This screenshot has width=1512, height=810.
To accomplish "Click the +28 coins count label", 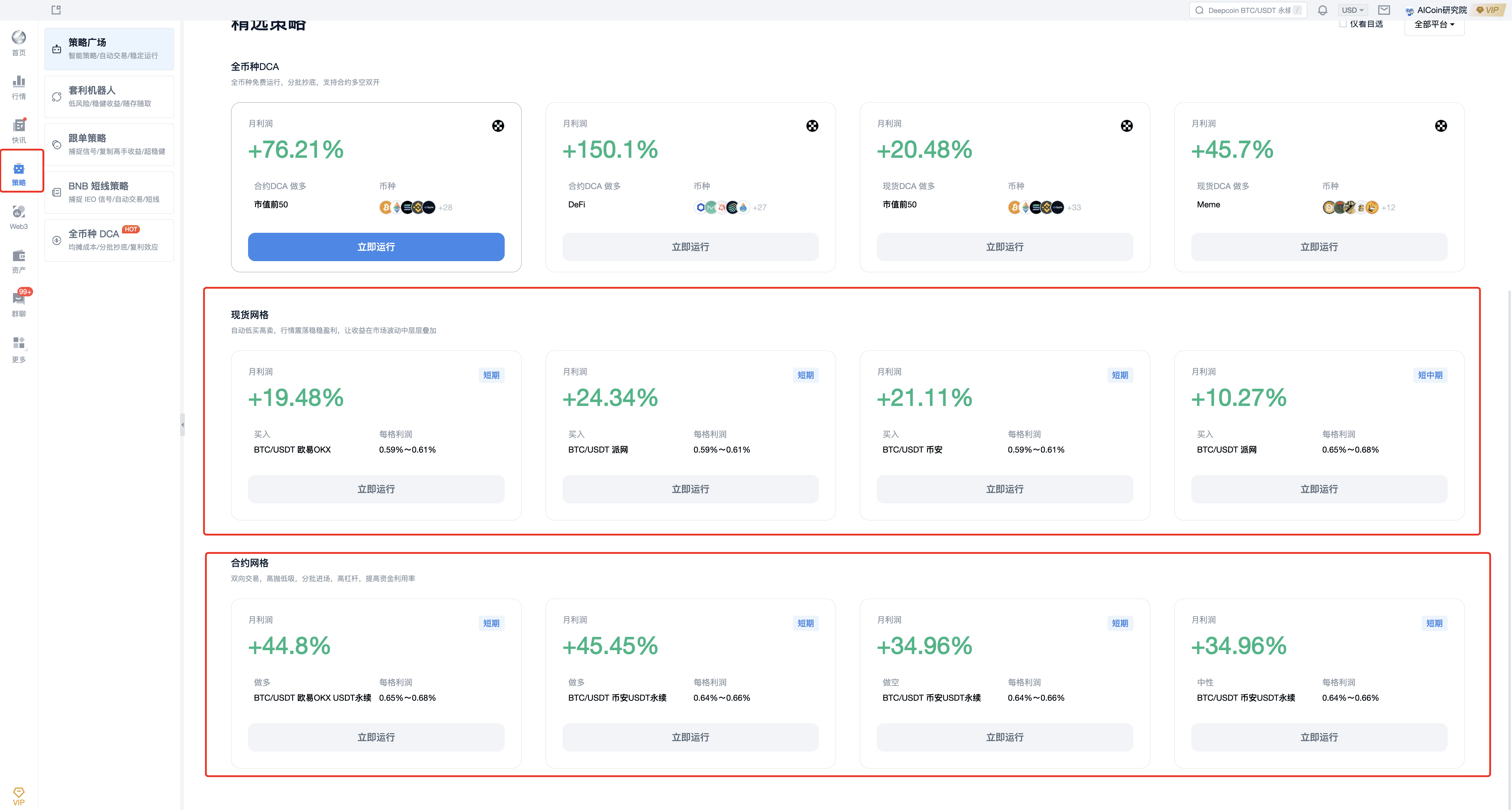I will click(x=445, y=207).
